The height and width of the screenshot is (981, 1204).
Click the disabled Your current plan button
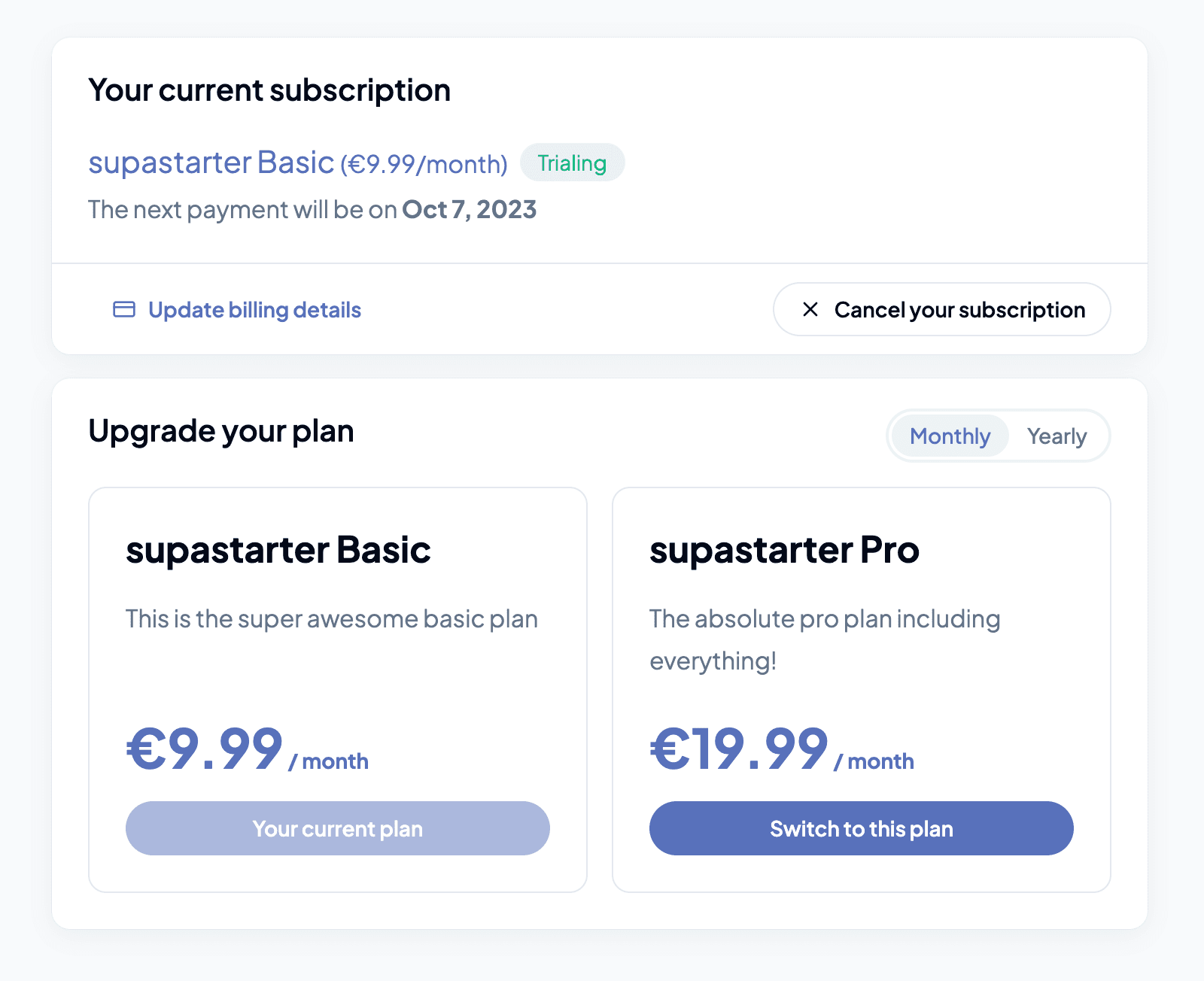[337, 828]
